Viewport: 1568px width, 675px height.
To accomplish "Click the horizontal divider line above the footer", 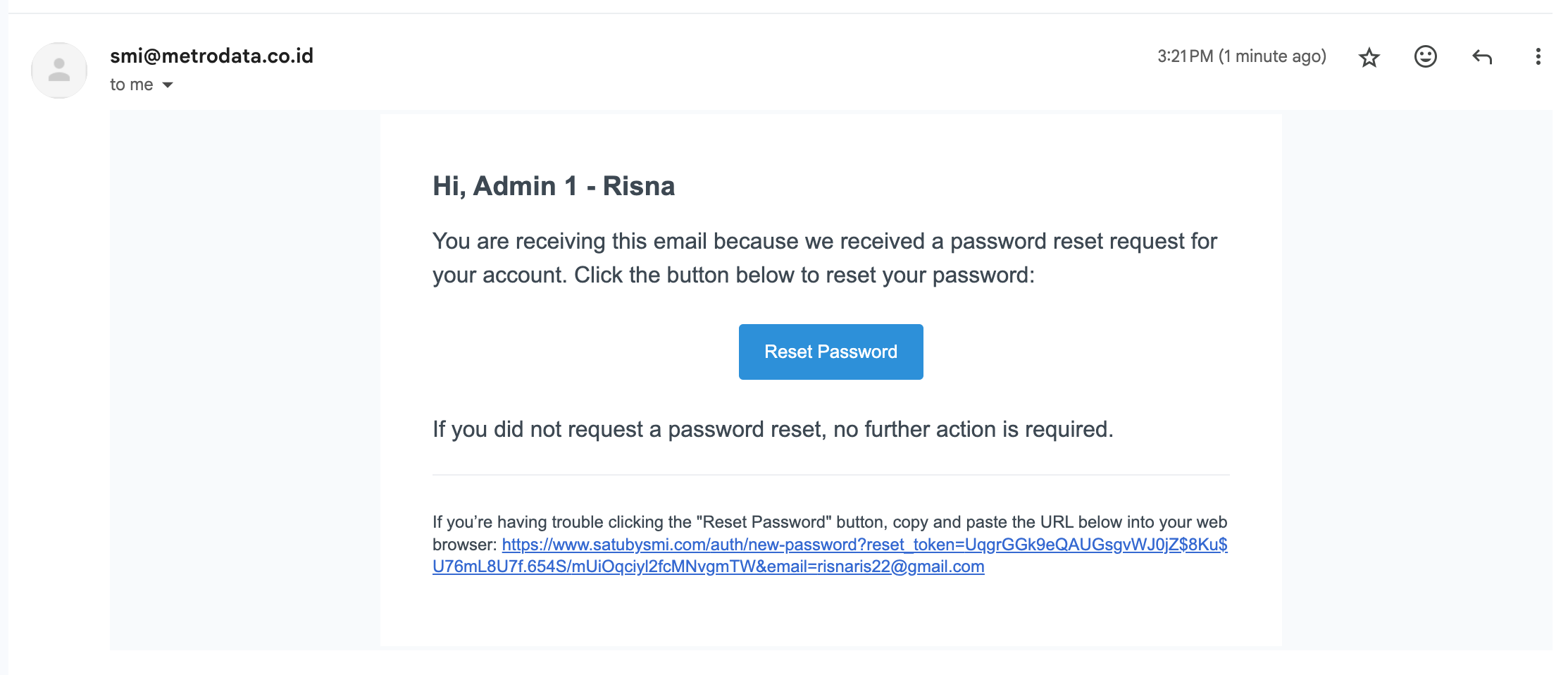I will [830, 475].
